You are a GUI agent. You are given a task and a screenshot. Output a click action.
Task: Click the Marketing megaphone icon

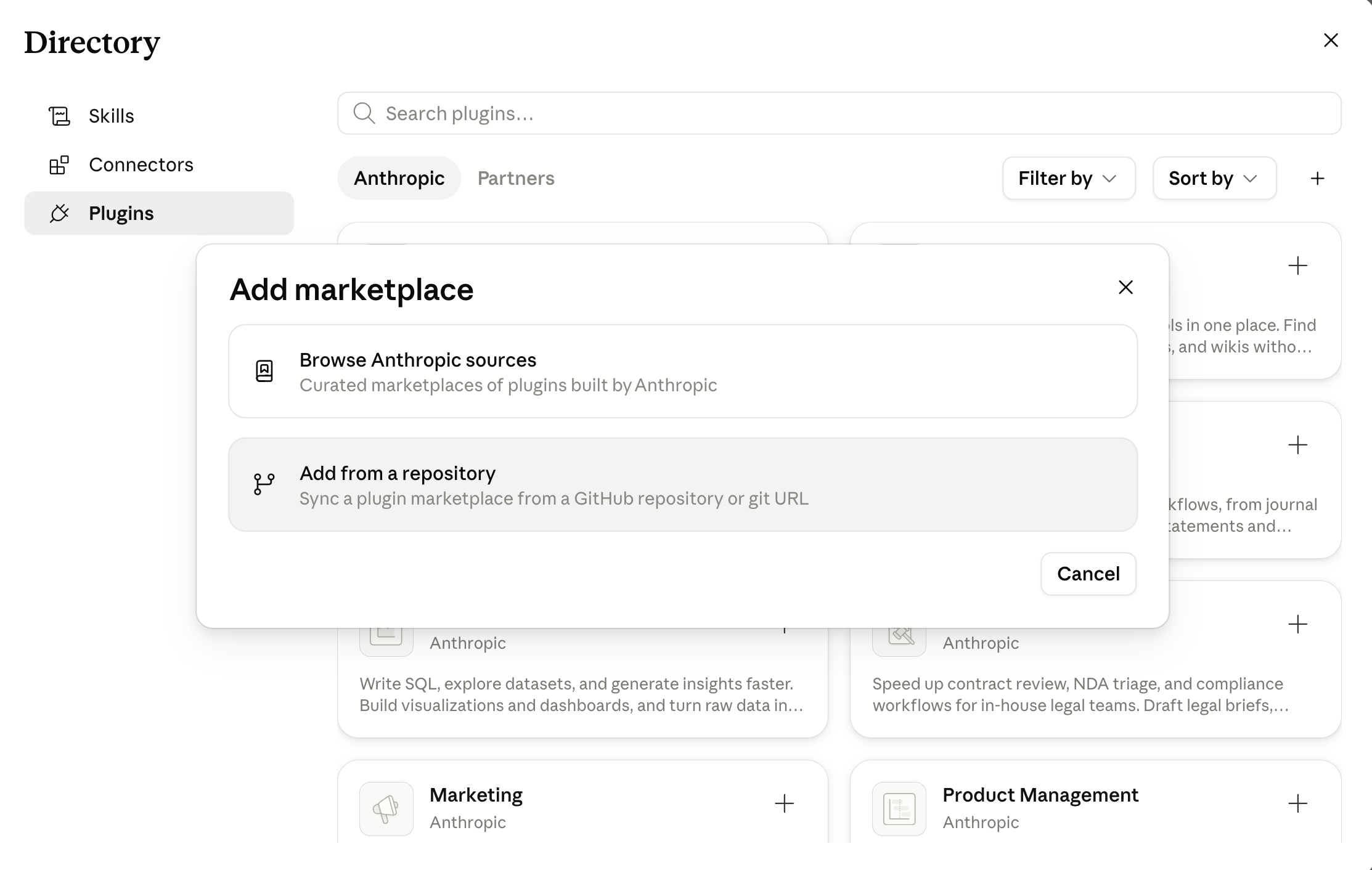point(386,809)
